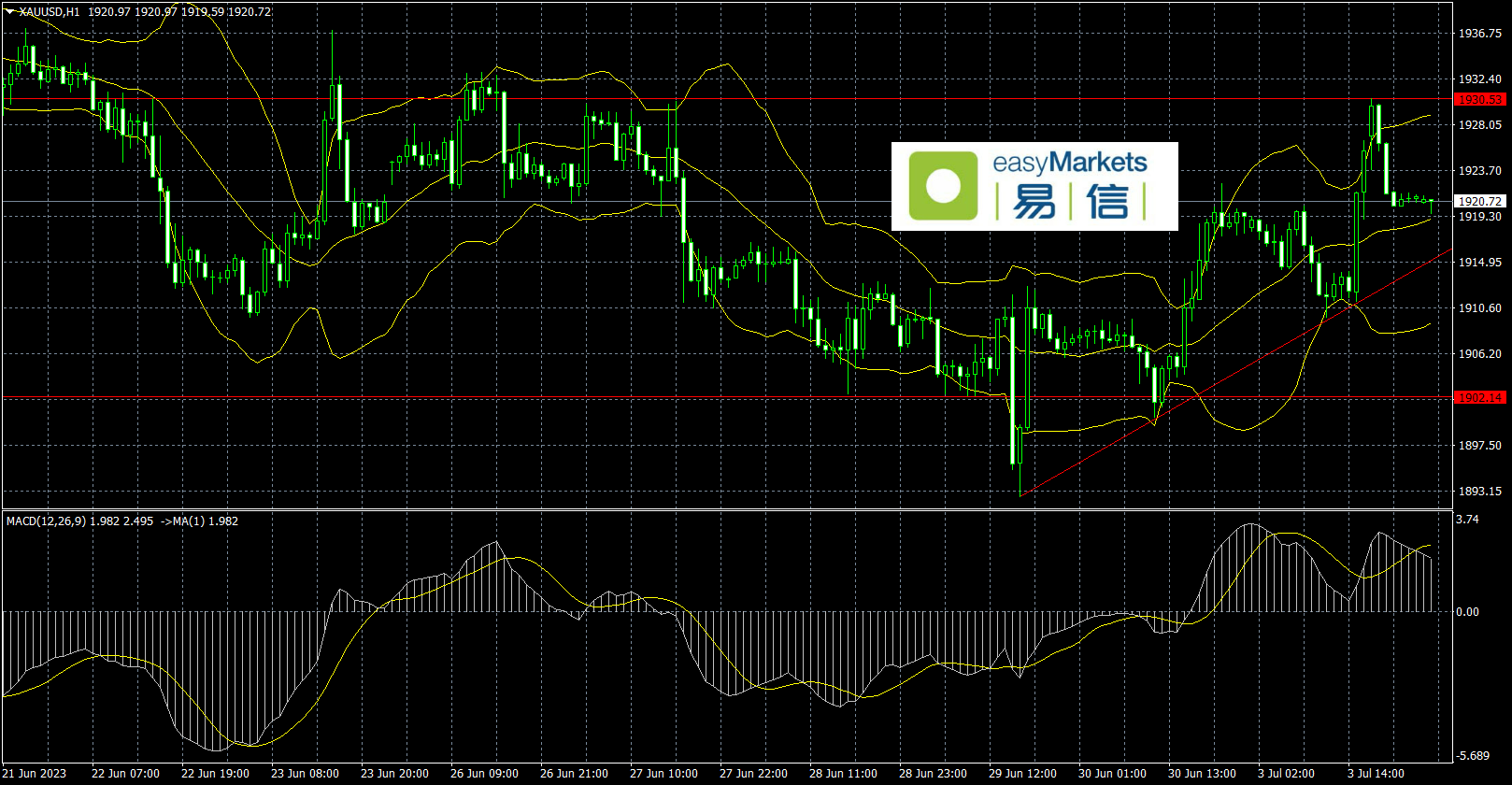Click the 27 Jun 10:00 time label
1512x785 pixels.
tap(663, 774)
